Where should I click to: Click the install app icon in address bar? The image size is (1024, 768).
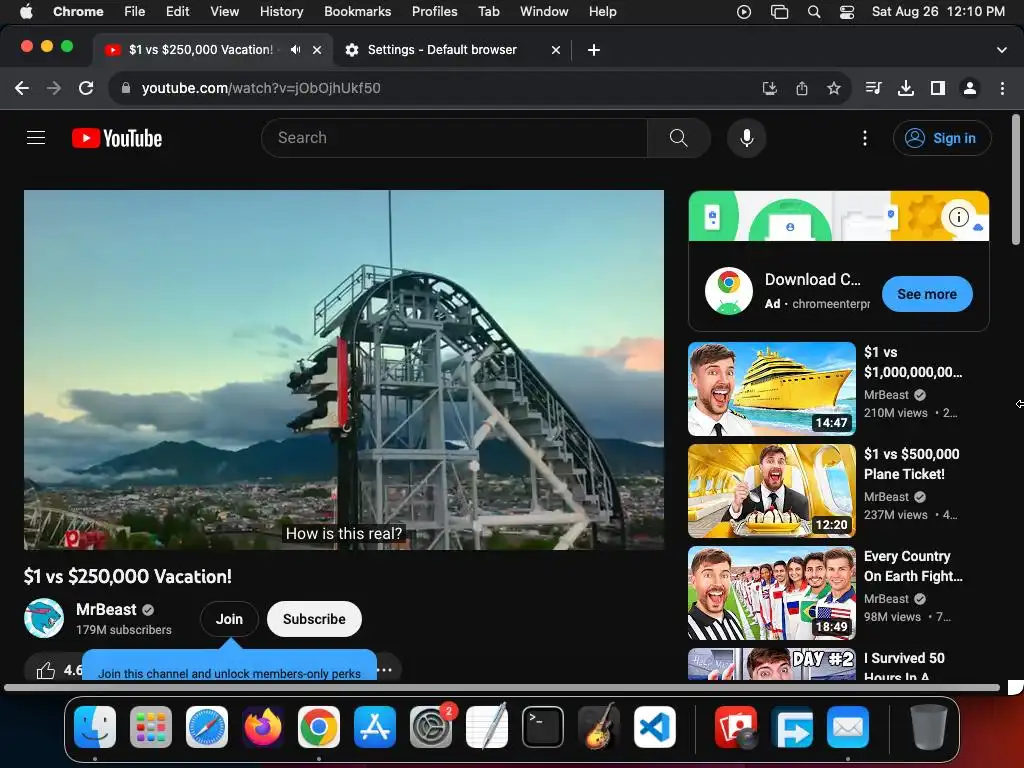[x=769, y=88]
